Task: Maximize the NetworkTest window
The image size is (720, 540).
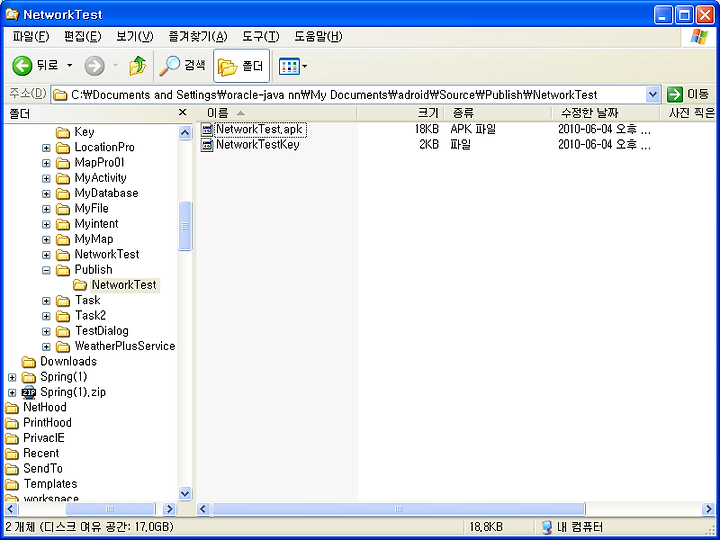Action: coord(684,16)
